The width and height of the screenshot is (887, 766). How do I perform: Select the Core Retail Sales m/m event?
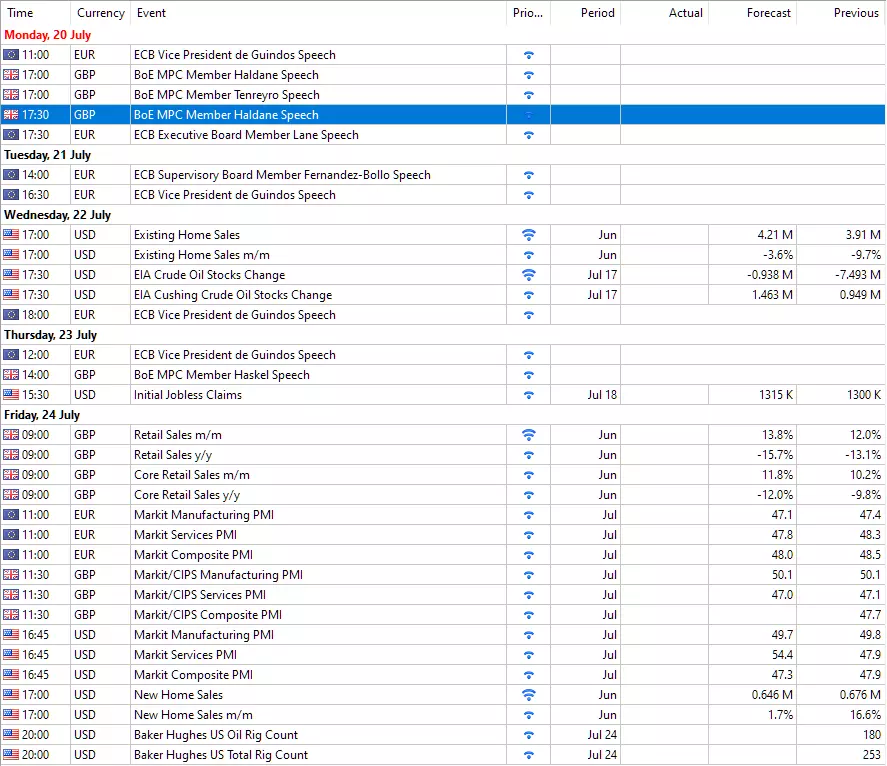coord(192,475)
